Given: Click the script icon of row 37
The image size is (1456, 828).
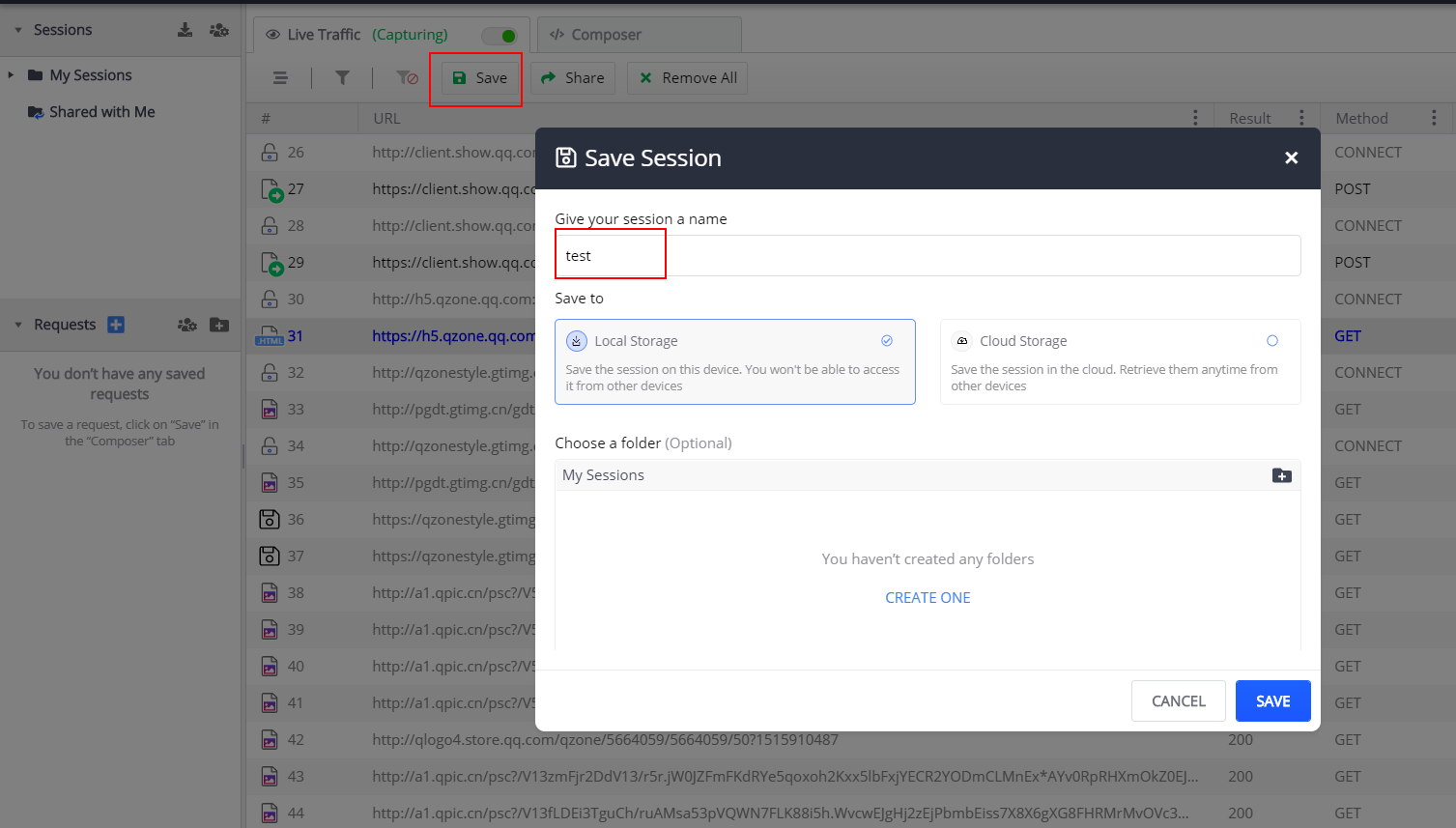Looking at the screenshot, I should point(270,557).
